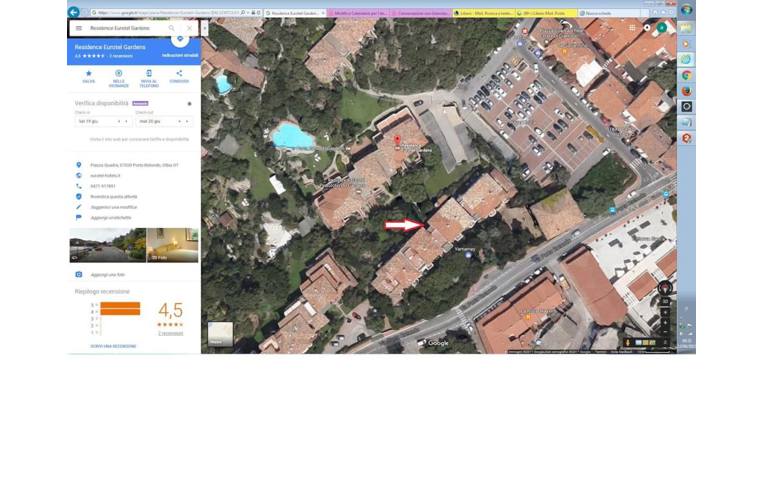Click the red location pin on the map
The image size is (764, 492).
click(x=398, y=141)
